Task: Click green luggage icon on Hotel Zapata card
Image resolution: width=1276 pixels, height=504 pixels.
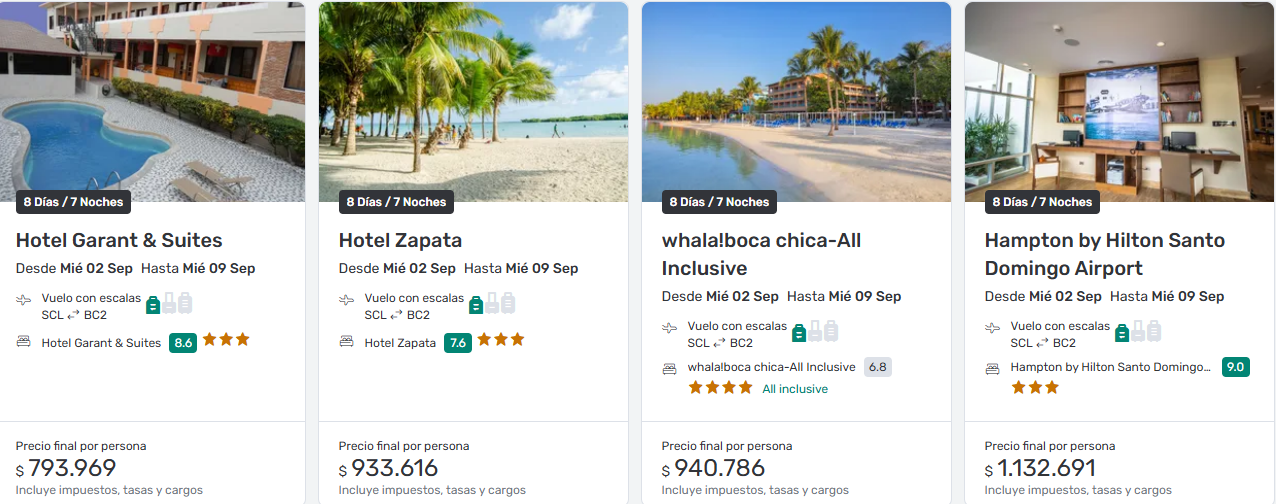Action: (476, 304)
